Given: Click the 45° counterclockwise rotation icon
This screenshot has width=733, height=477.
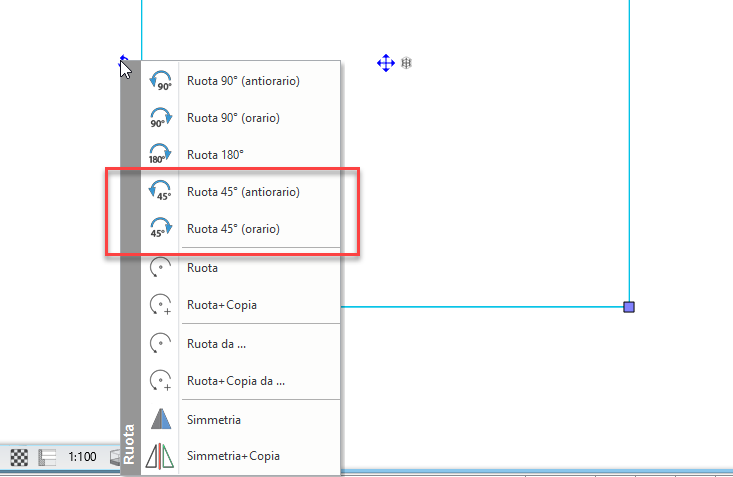Looking at the screenshot, I should coord(160,191).
